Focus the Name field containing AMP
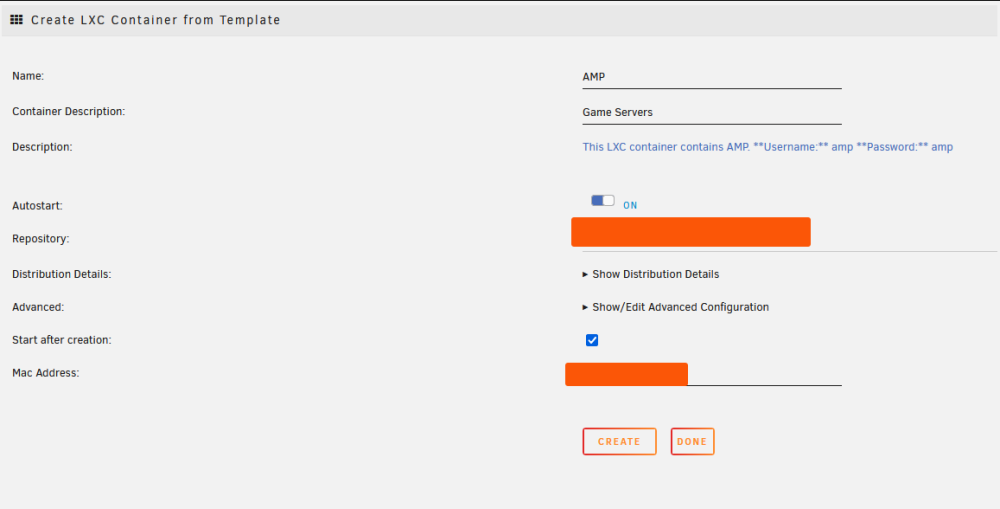The height and width of the screenshot is (509, 1000). (x=712, y=77)
